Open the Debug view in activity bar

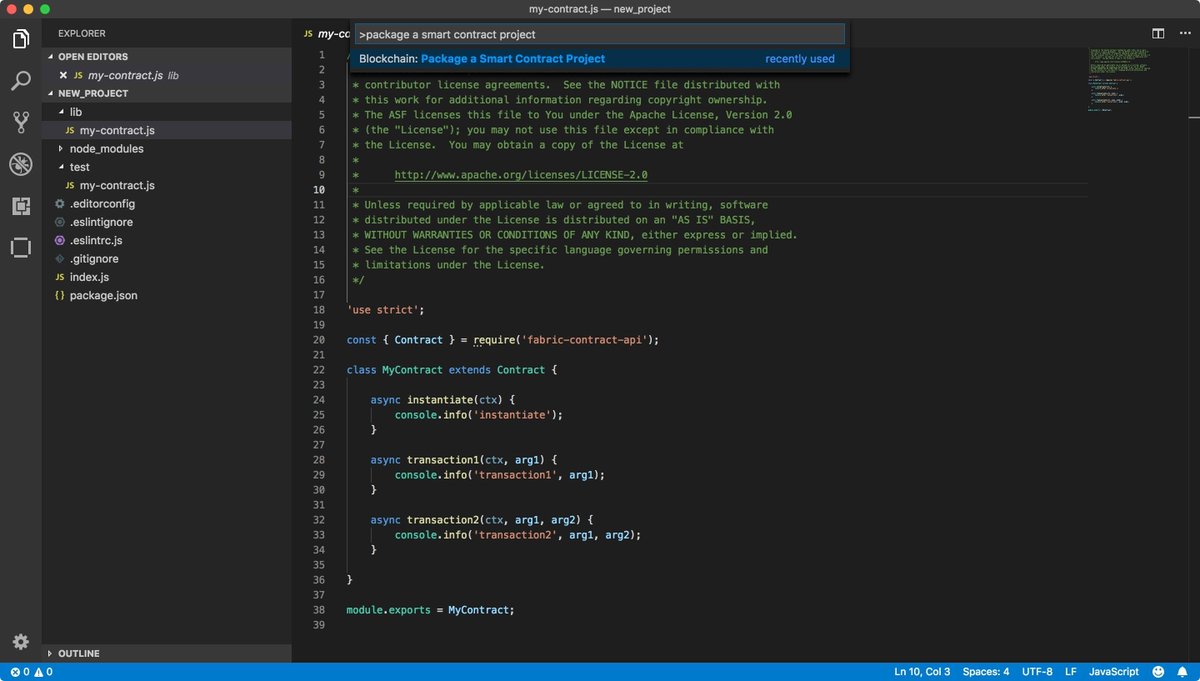[x=20, y=164]
